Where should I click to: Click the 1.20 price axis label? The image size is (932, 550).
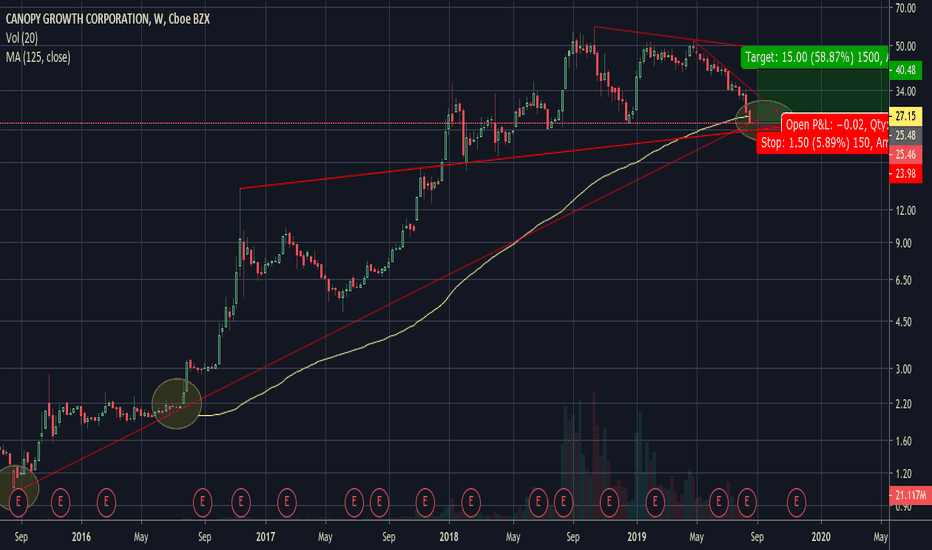(903, 473)
